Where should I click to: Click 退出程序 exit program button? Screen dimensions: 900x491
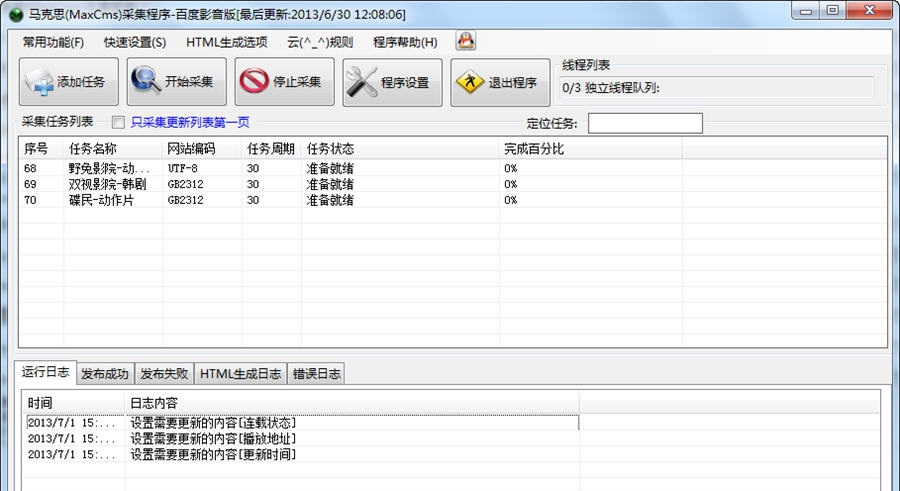tap(500, 82)
